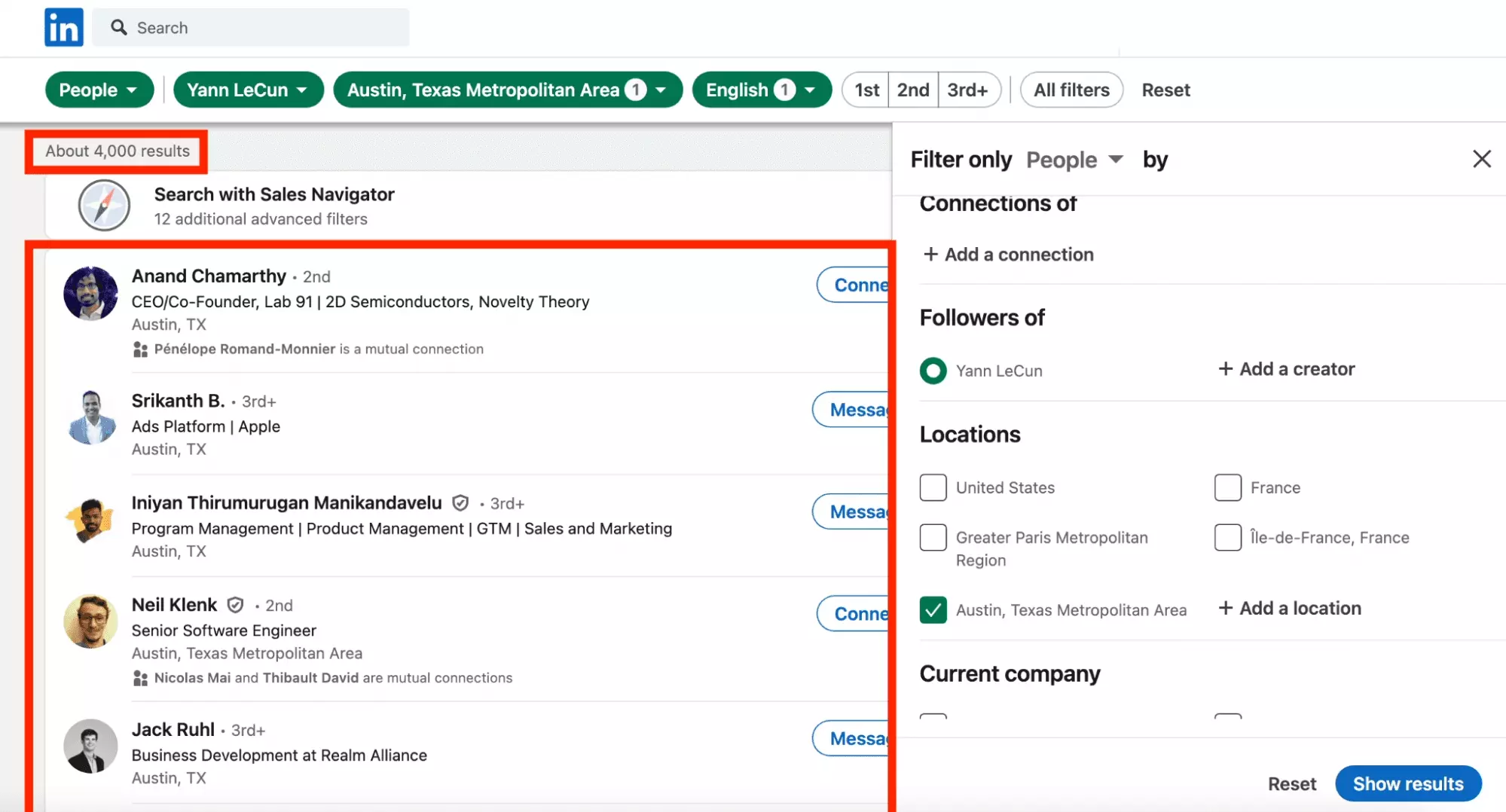Open the People filter dropdown pill
The height and width of the screenshot is (812, 1506).
99,90
